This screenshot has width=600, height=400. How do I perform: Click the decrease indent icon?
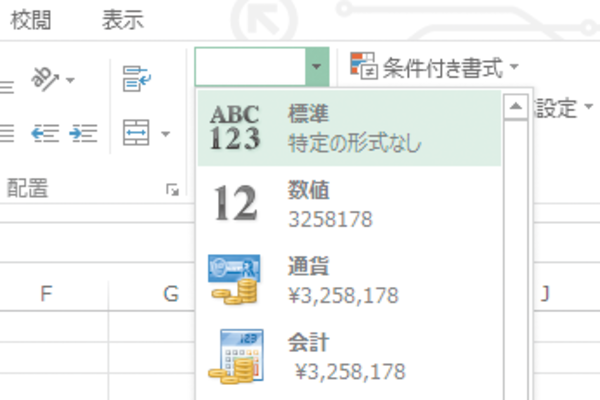[x=45, y=133]
